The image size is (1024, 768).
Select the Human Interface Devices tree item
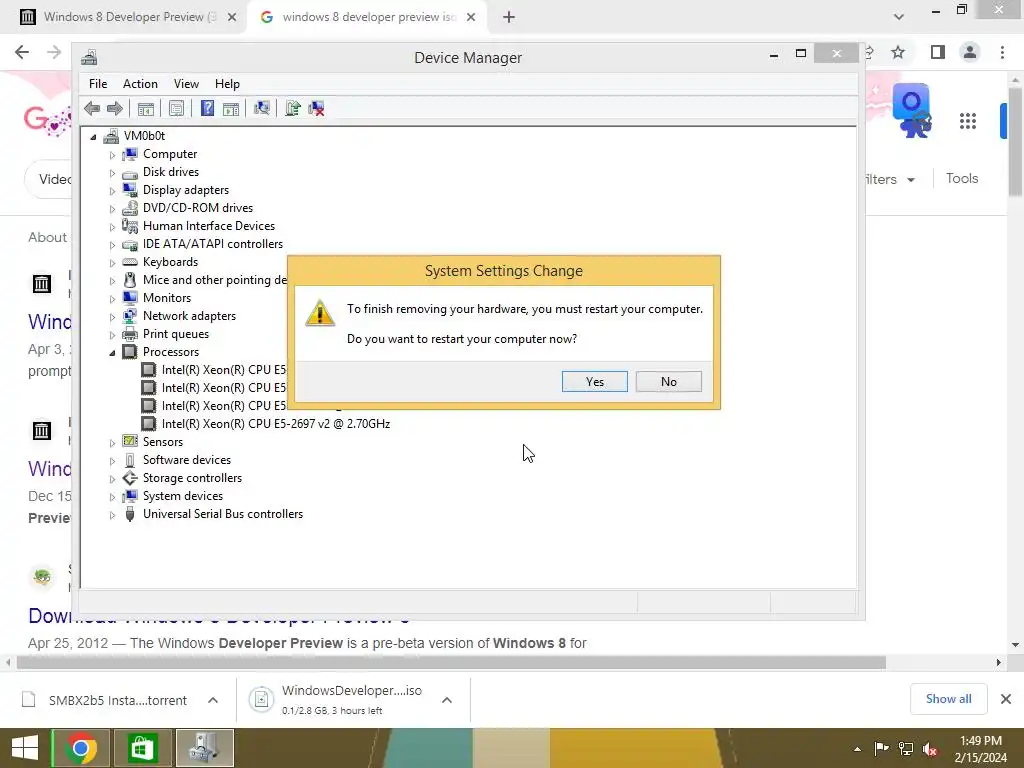tap(209, 226)
